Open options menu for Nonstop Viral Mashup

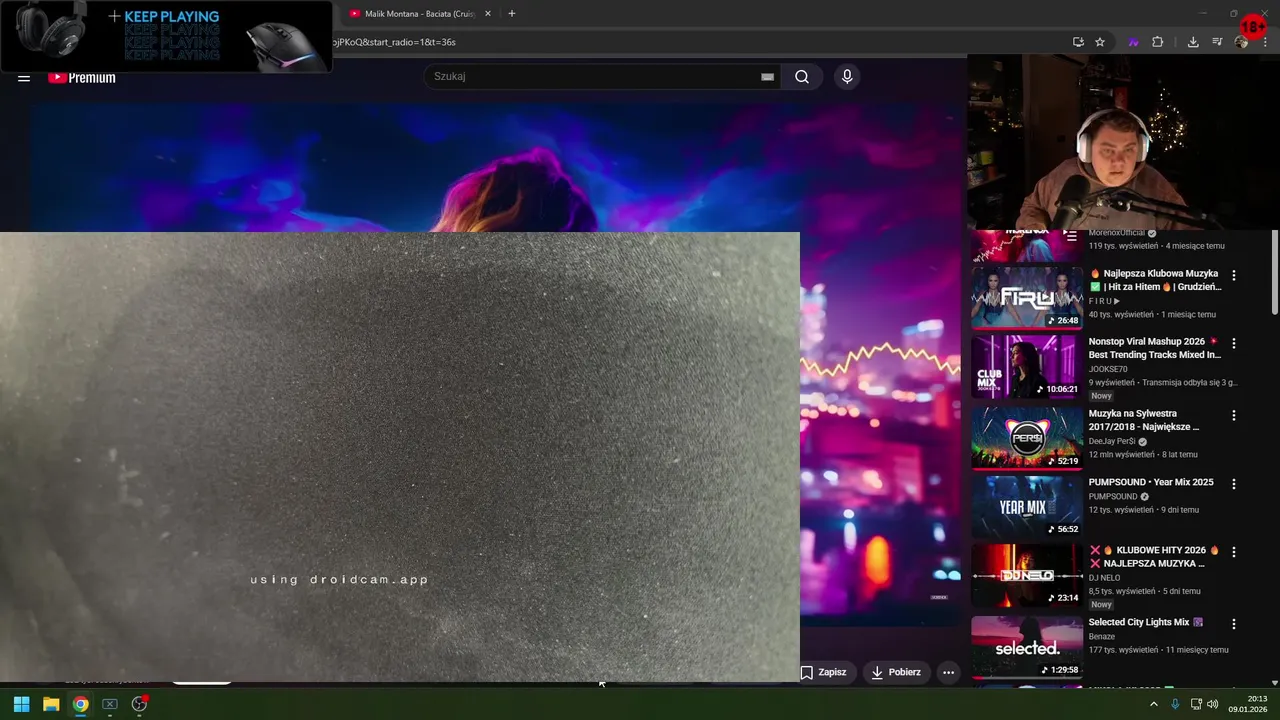1234,343
